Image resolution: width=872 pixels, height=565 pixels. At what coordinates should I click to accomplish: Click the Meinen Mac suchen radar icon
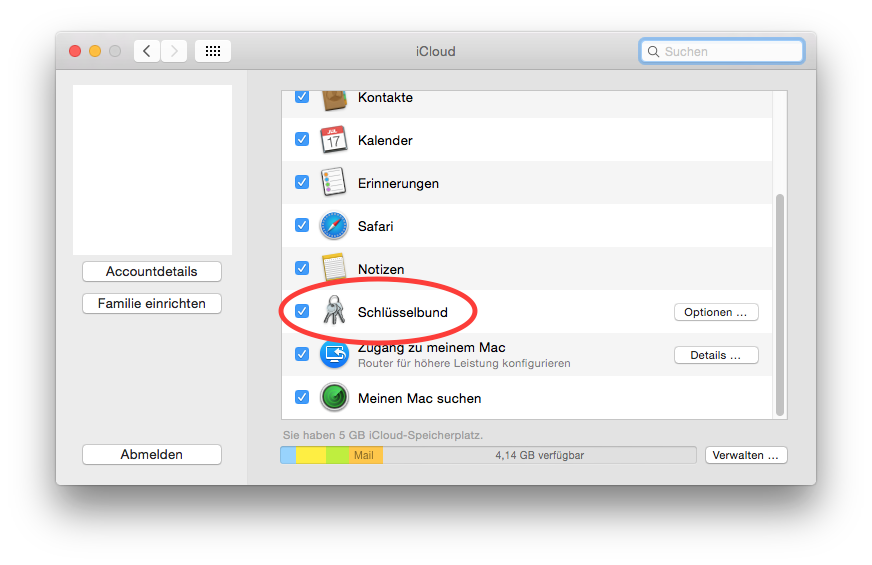click(334, 397)
